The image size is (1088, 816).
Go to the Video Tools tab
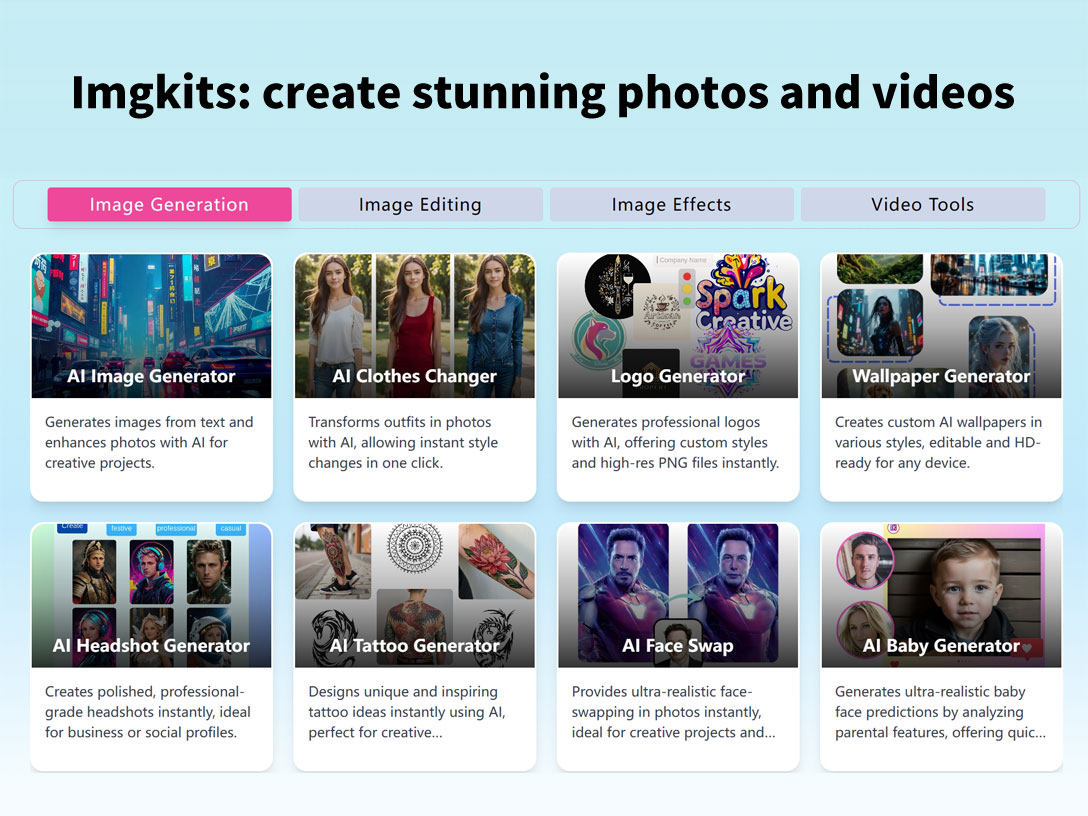[x=923, y=204]
